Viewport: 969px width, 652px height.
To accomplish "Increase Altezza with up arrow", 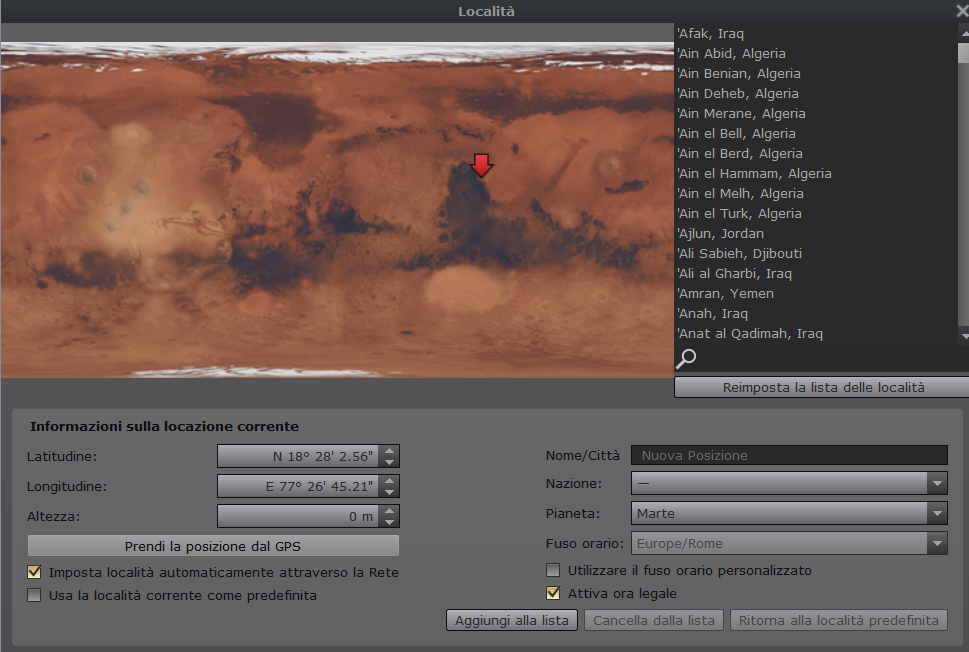I will 389,510.
